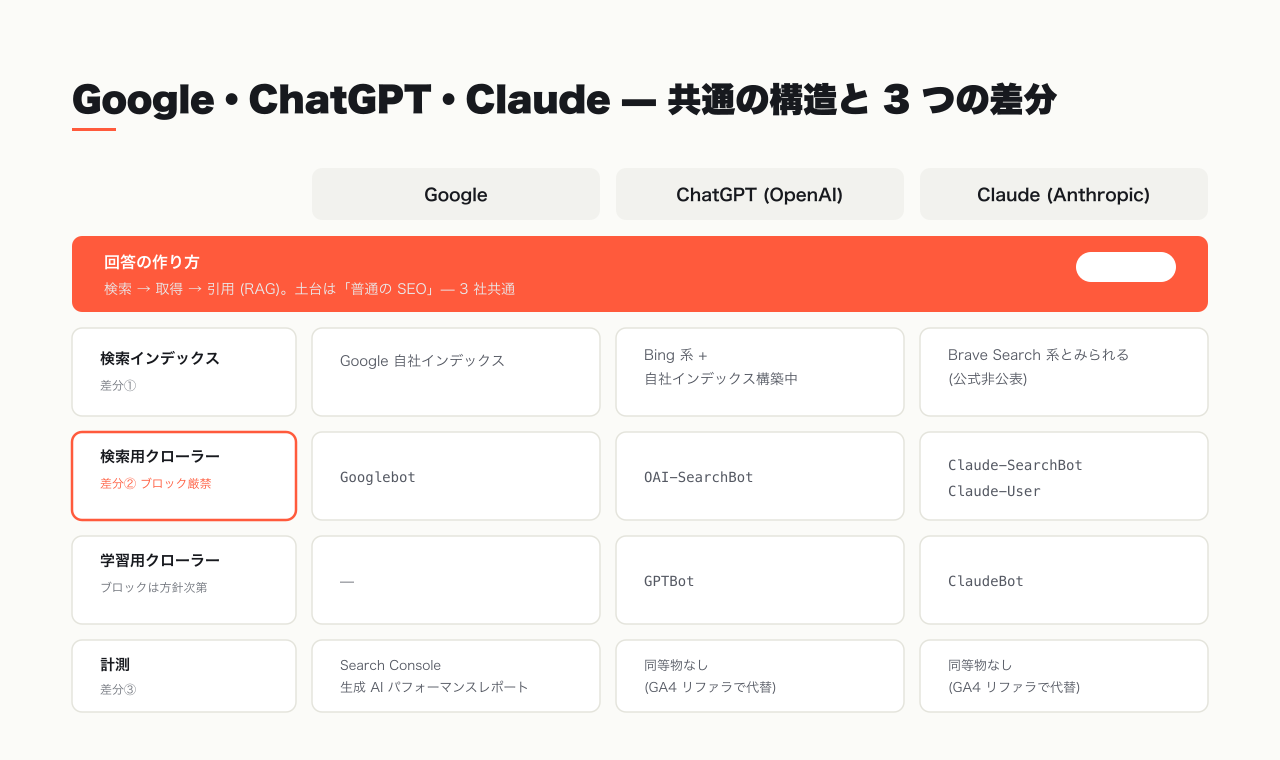Click 生成 AI パフォーマンスレポート text
Screen dimensions: 1280x760
[x=434, y=687]
